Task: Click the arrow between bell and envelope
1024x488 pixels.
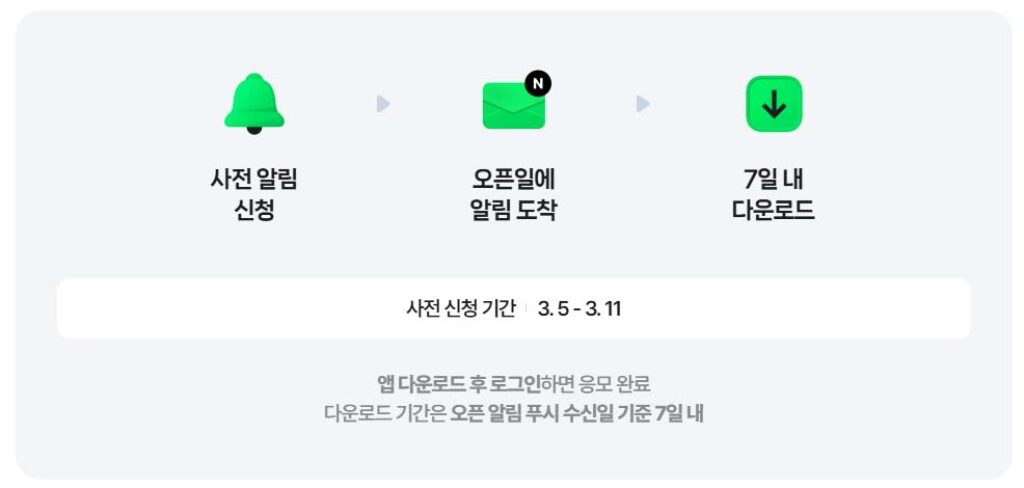Action: tap(383, 104)
